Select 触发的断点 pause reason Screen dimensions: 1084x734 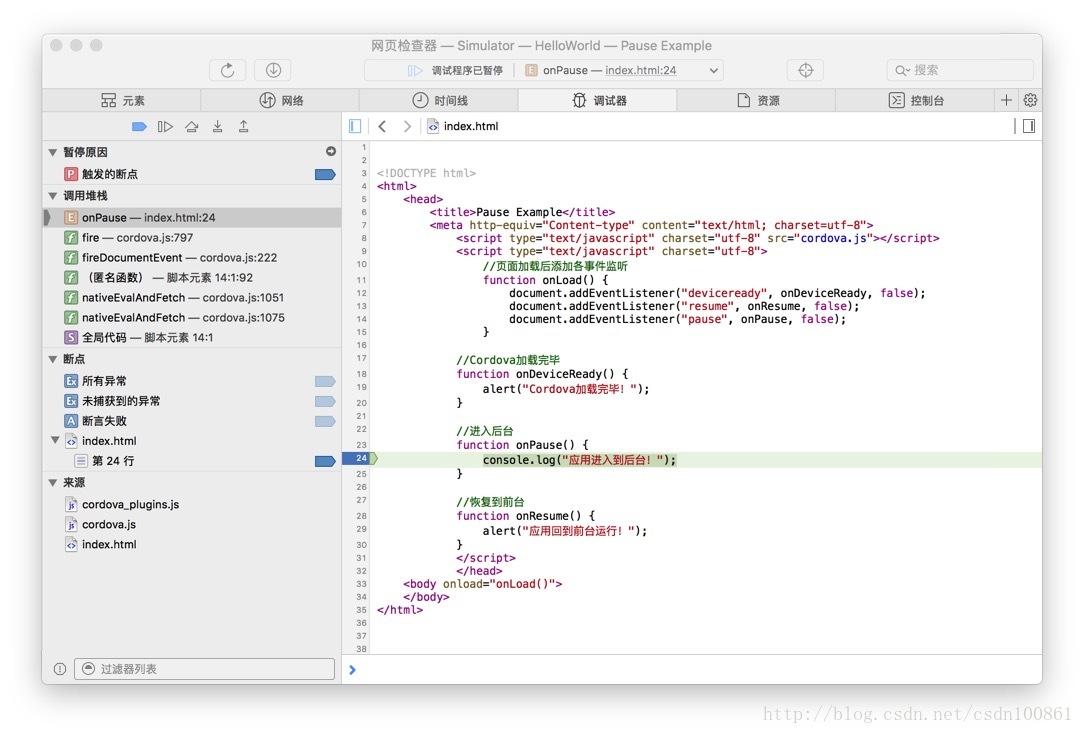(191, 174)
